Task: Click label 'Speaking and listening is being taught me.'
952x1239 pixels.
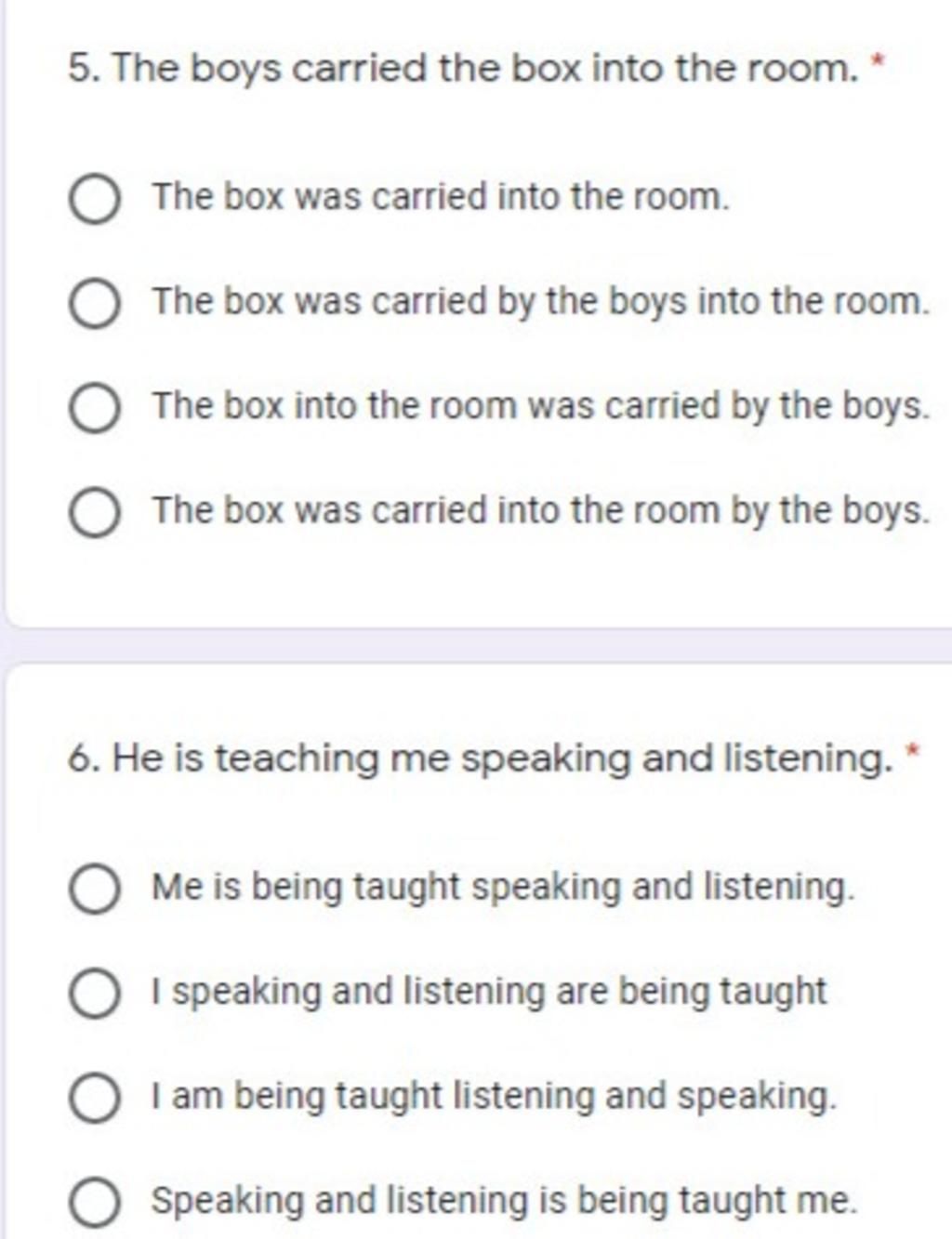Action: tap(504, 1201)
